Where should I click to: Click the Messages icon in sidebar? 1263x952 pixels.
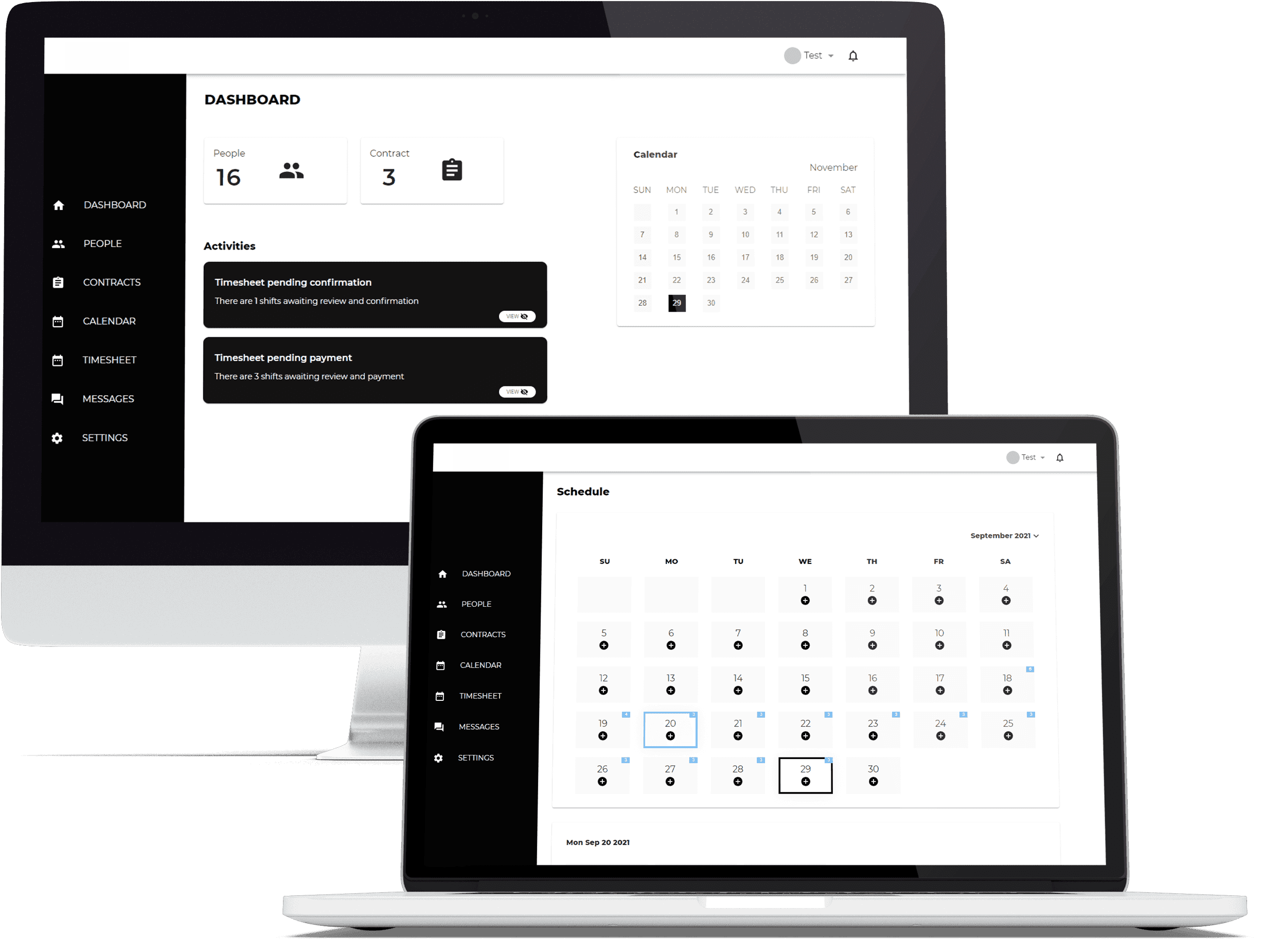57,397
